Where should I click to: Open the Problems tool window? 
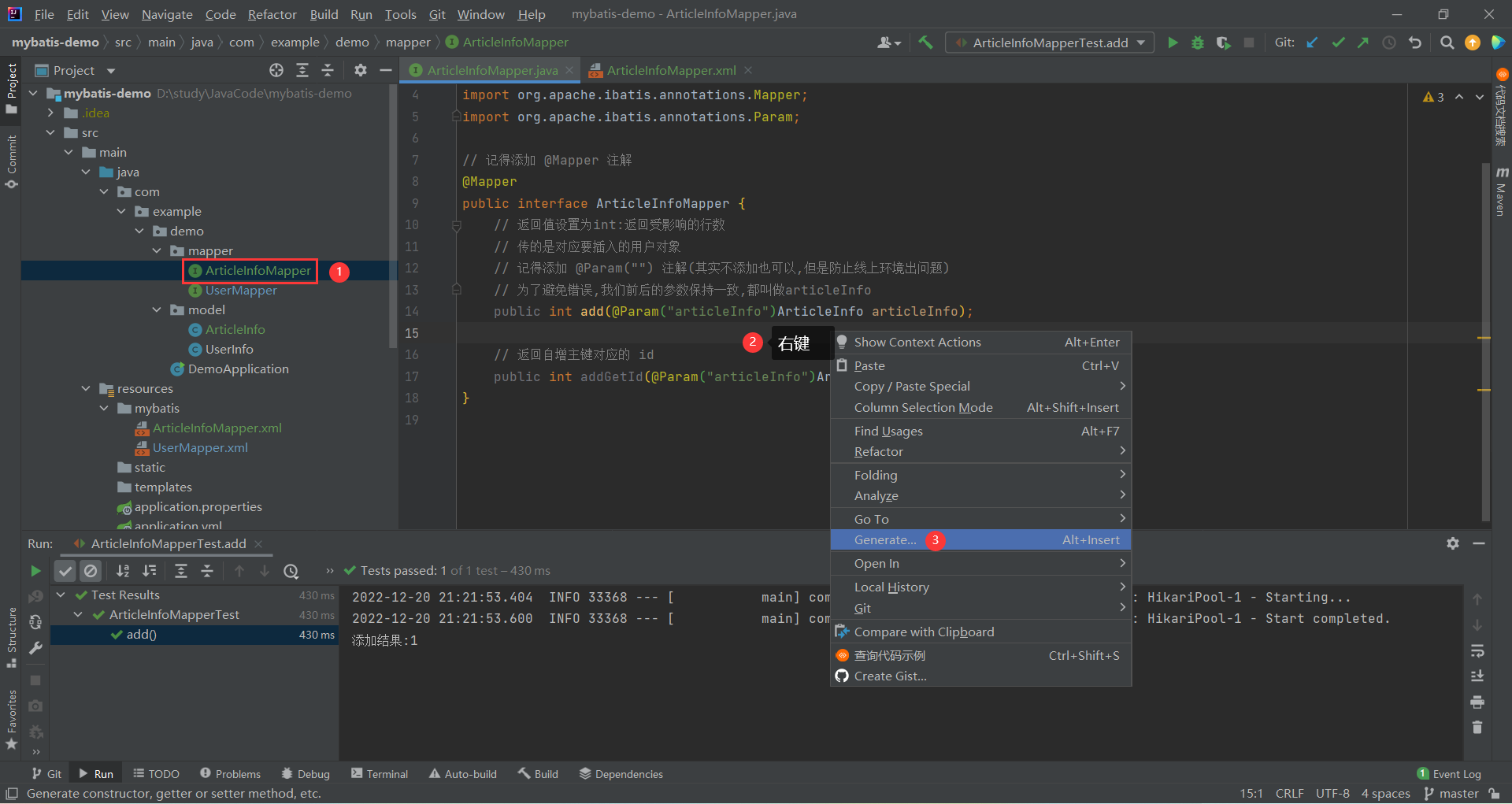[230, 774]
